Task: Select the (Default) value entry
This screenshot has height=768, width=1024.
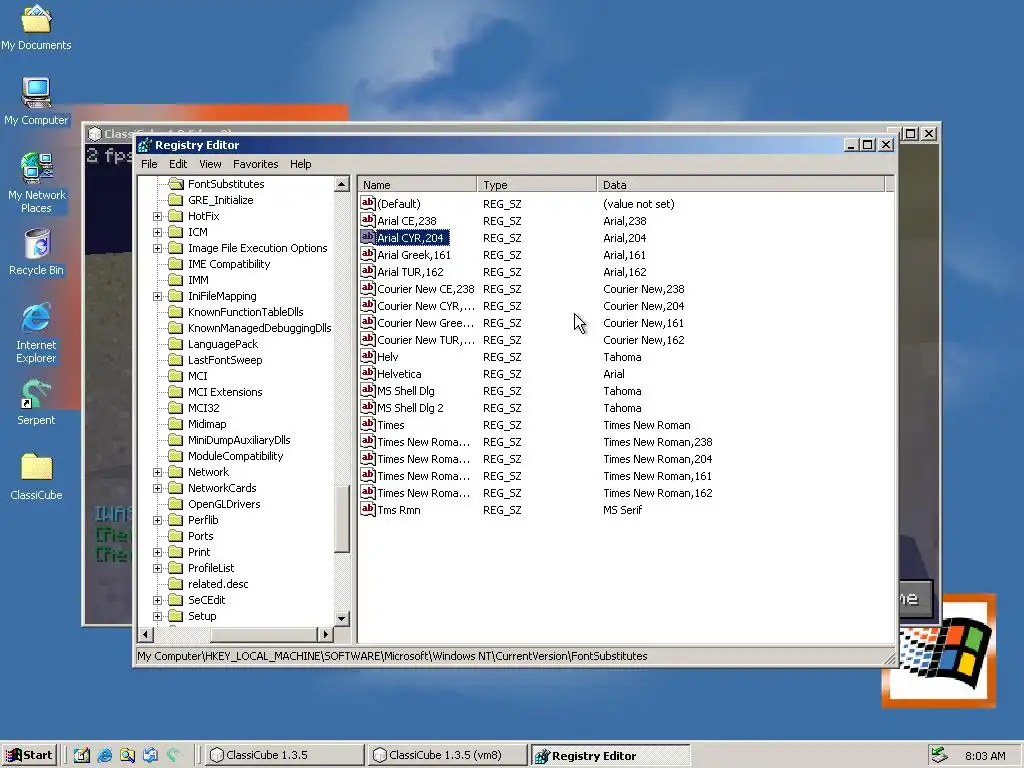Action: (x=398, y=204)
